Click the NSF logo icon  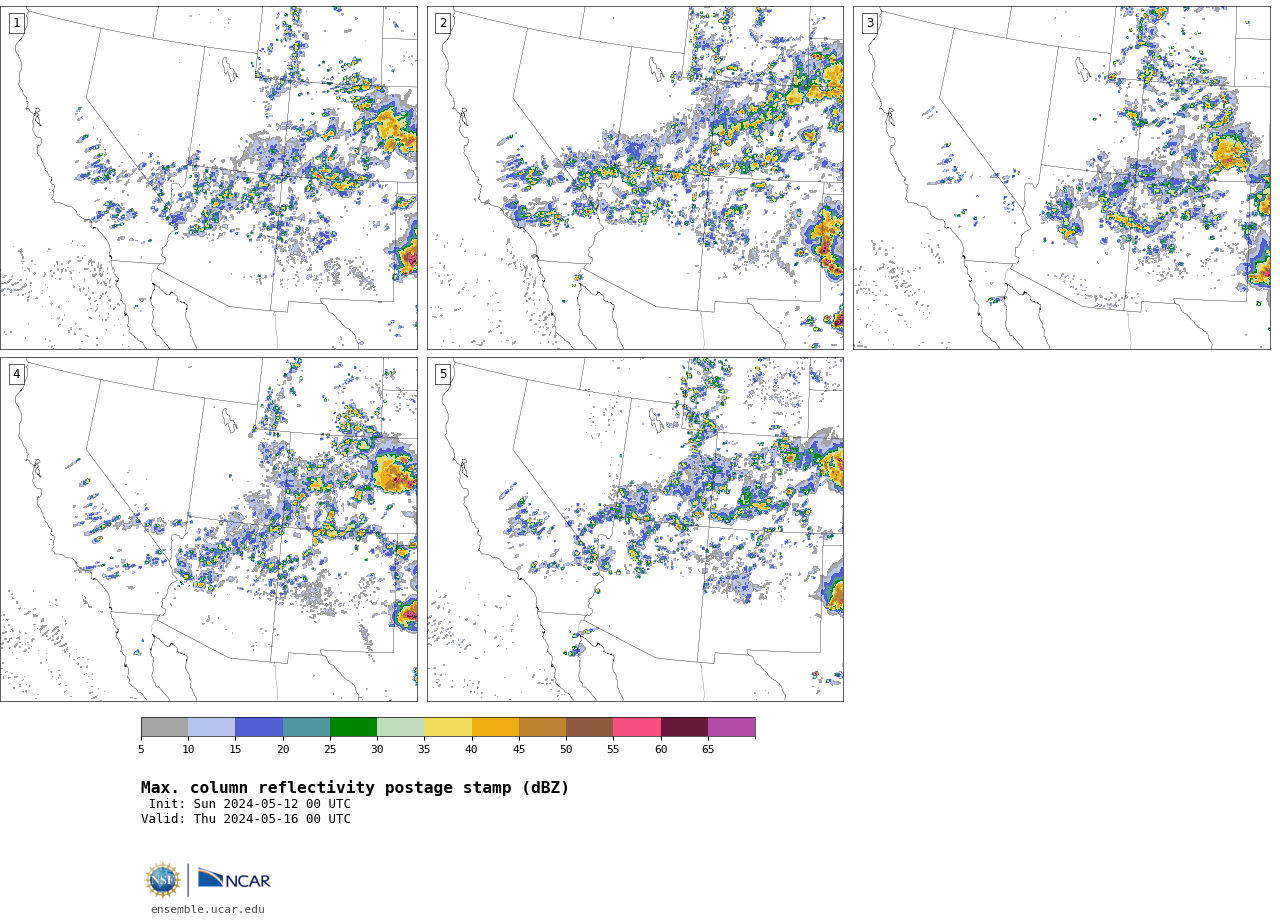[x=162, y=880]
